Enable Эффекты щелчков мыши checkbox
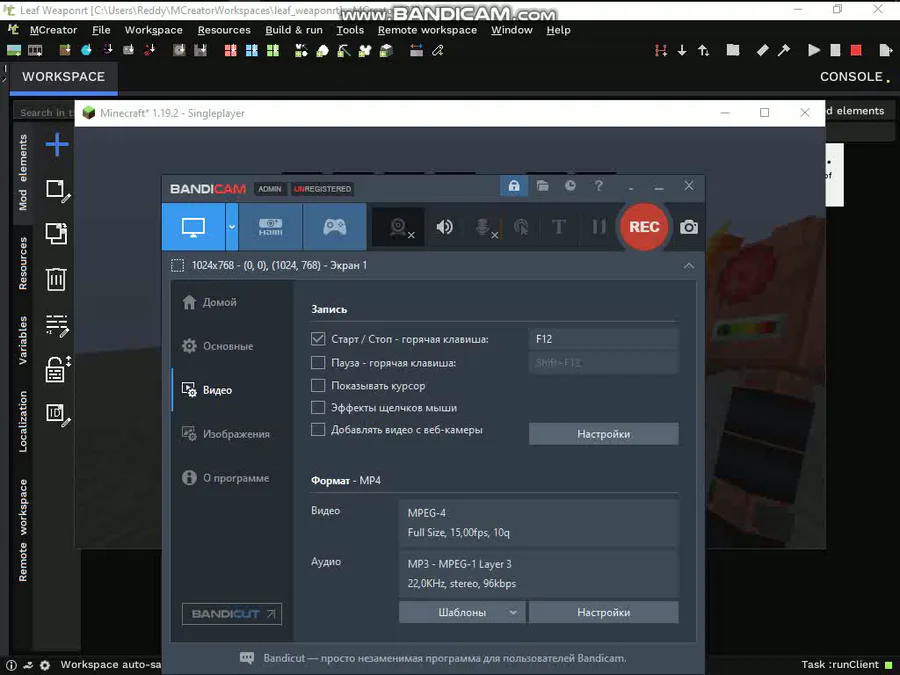 click(x=318, y=408)
